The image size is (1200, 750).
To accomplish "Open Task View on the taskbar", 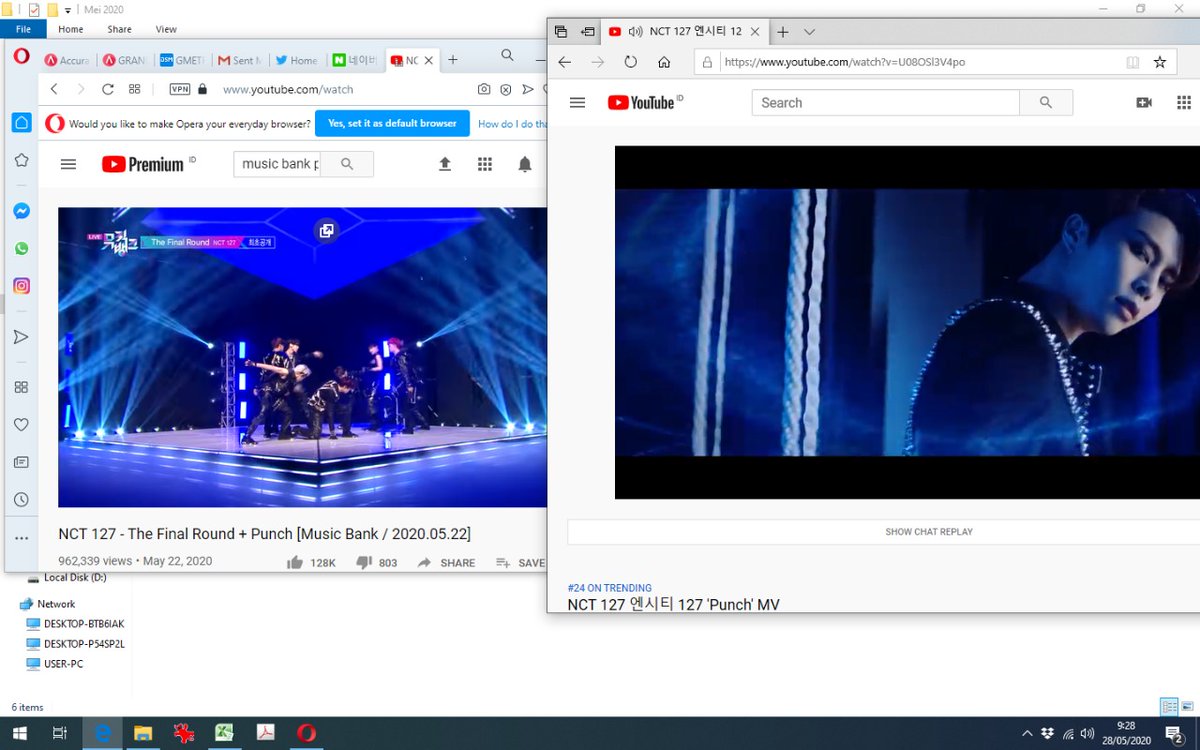I will click(x=60, y=733).
